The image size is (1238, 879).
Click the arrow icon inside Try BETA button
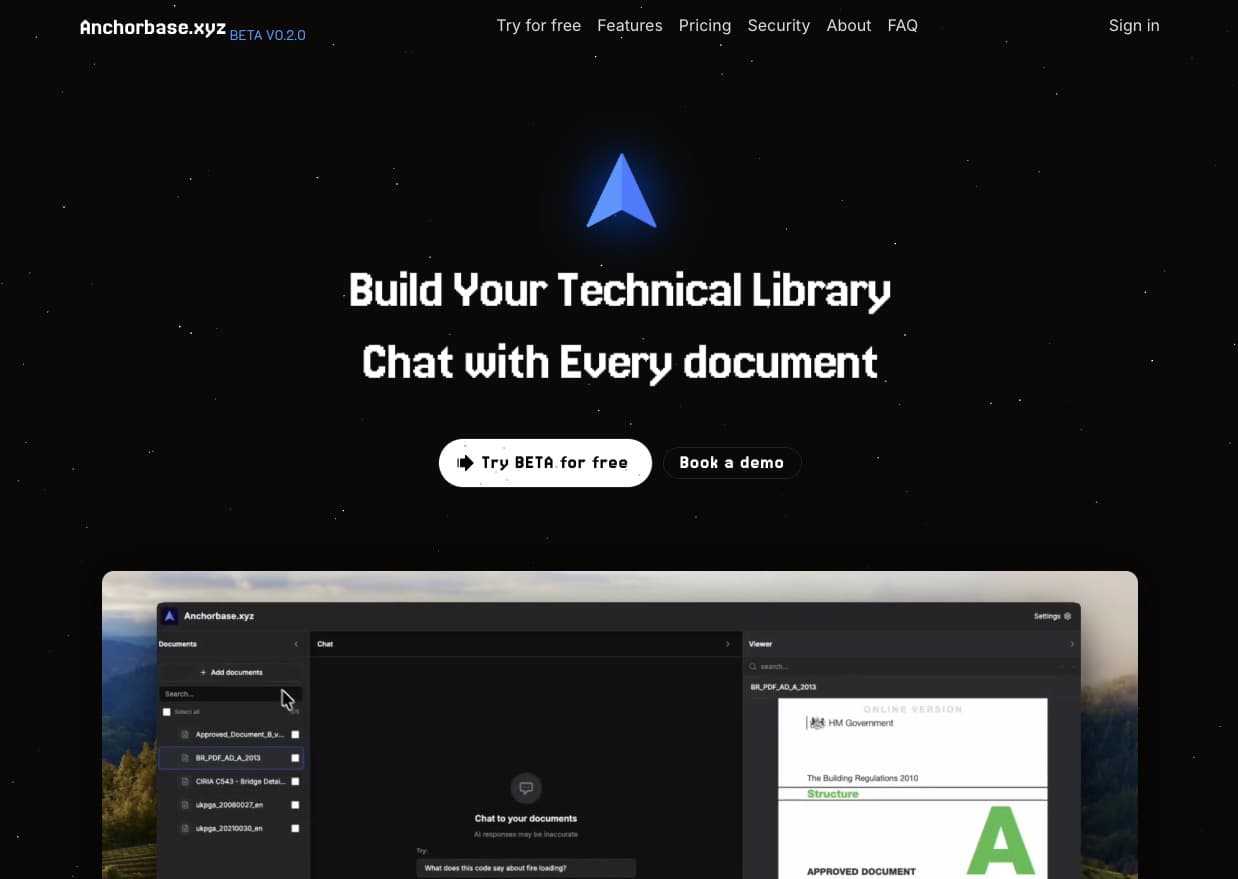point(465,463)
